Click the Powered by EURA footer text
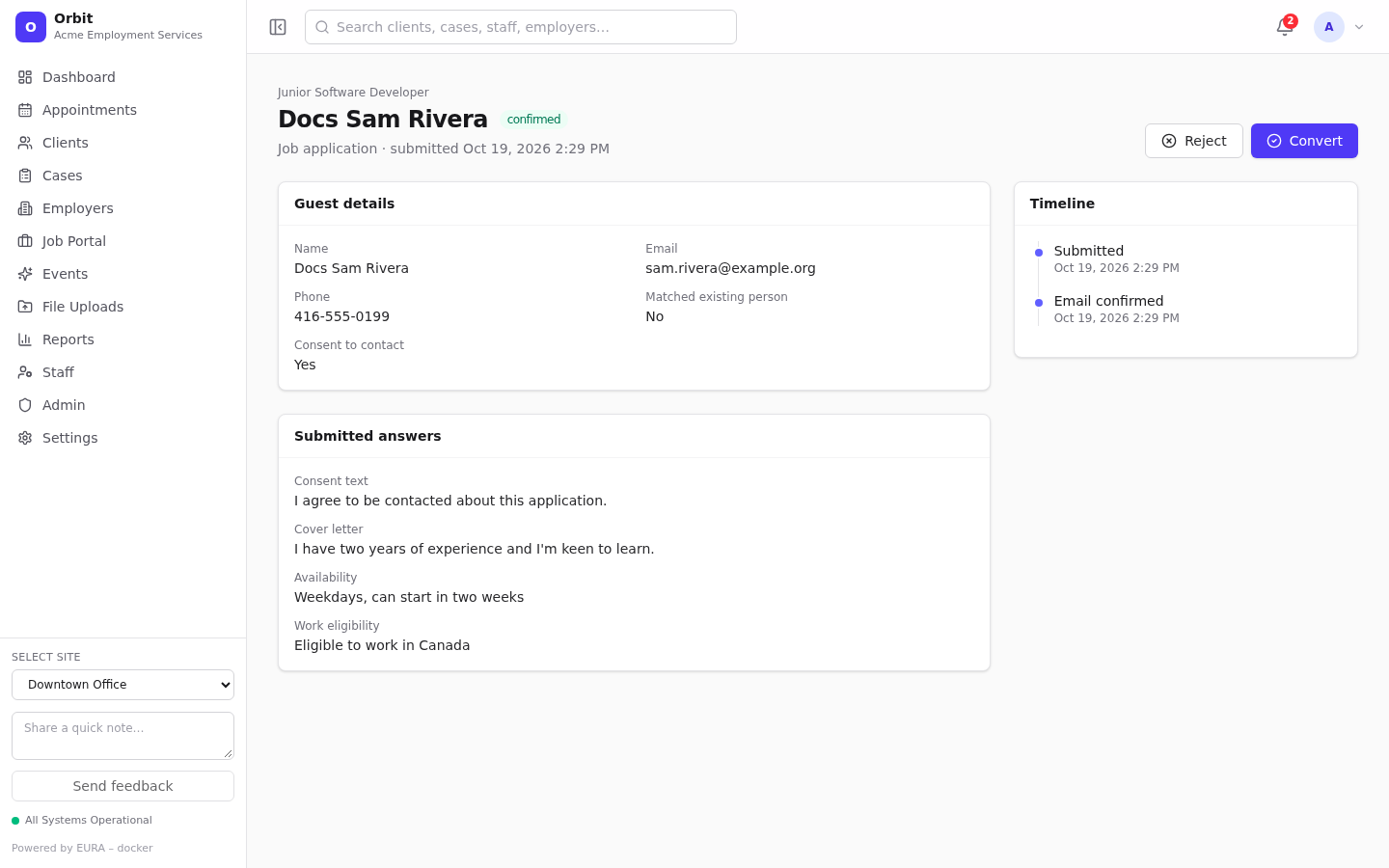The width and height of the screenshot is (1389, 868). 82,849
